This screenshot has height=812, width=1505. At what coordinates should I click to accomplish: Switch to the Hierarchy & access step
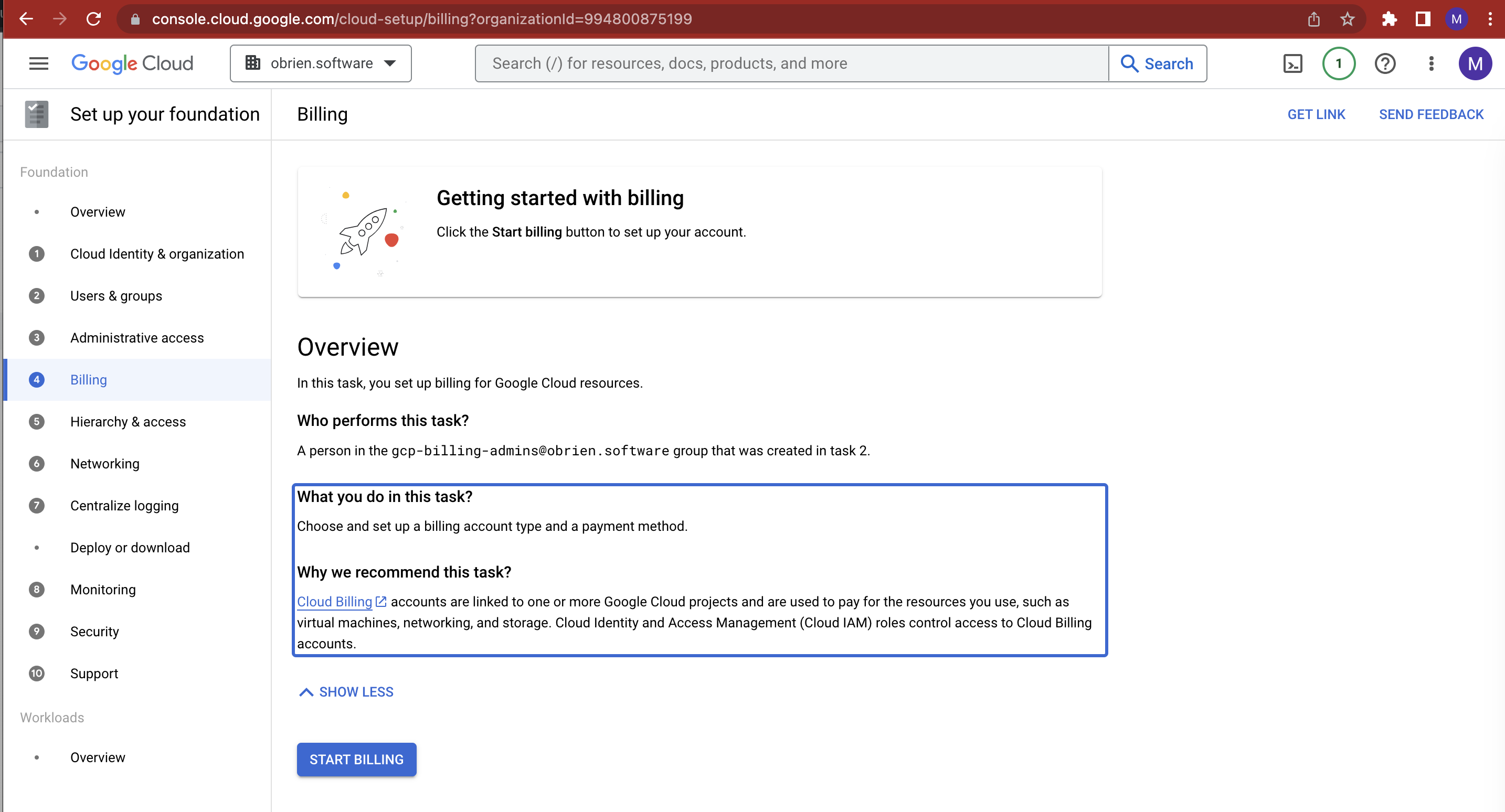[x=128, y=421]
